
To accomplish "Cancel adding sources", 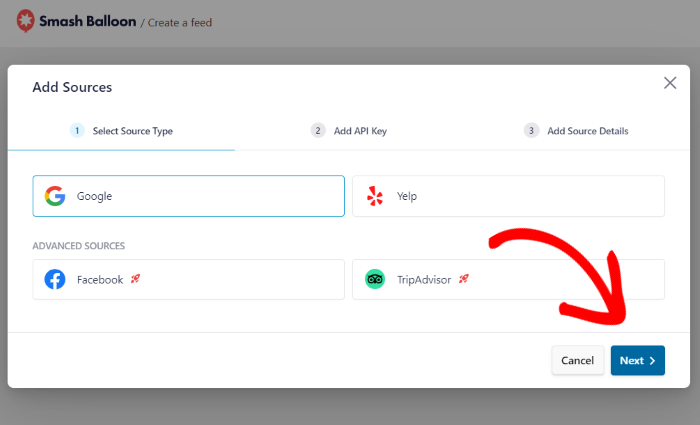I will tap(578, 360).
